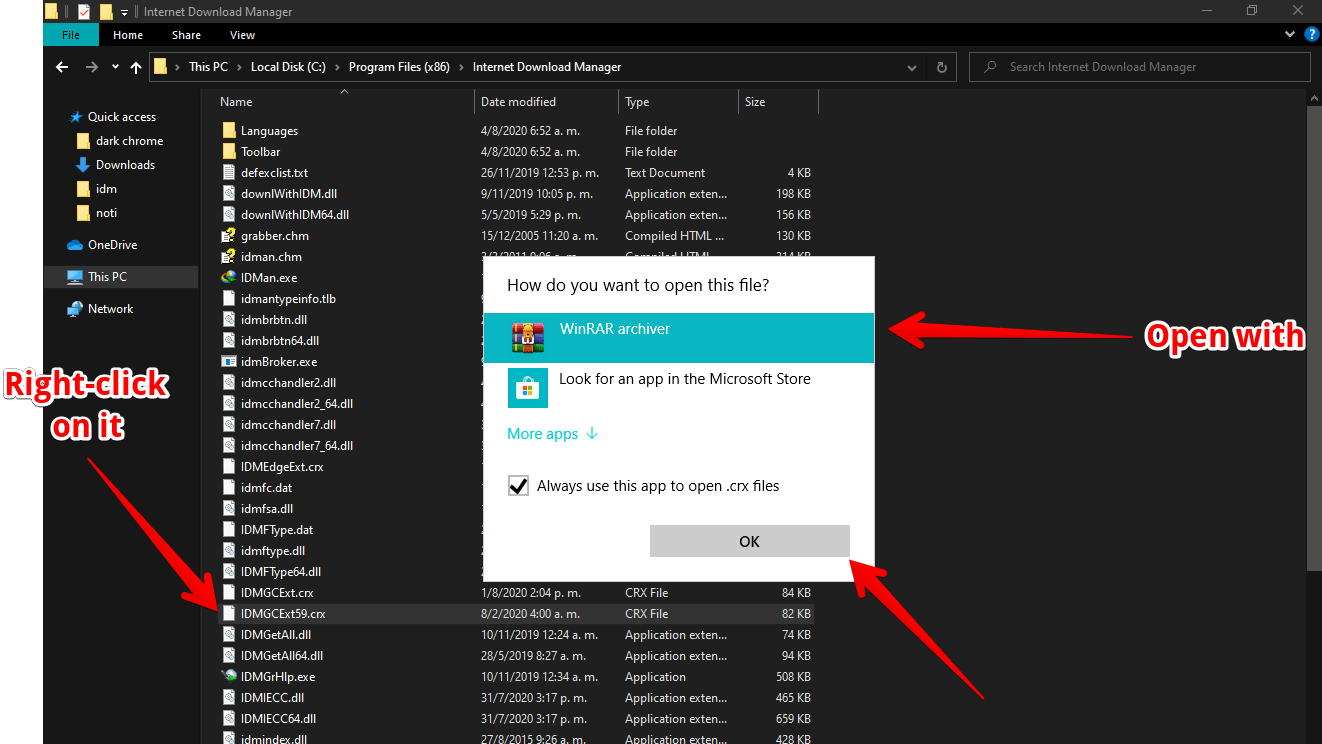
Task: Select Network in sidebar
Action: click(x=110, y=309)
